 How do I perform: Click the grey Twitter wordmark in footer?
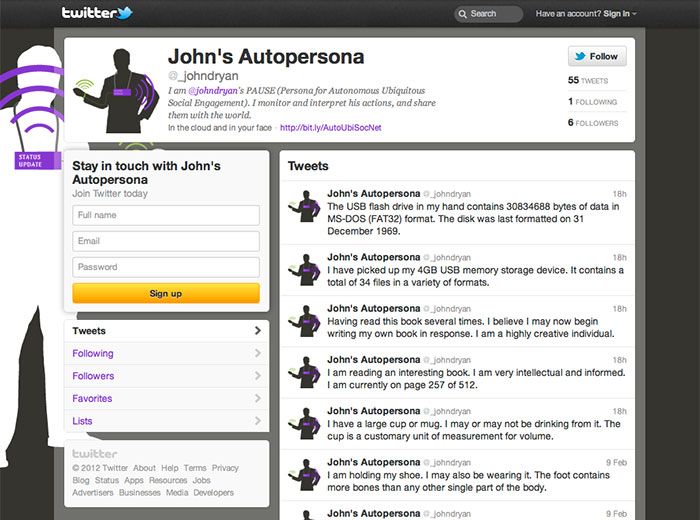tap(95, 454)
